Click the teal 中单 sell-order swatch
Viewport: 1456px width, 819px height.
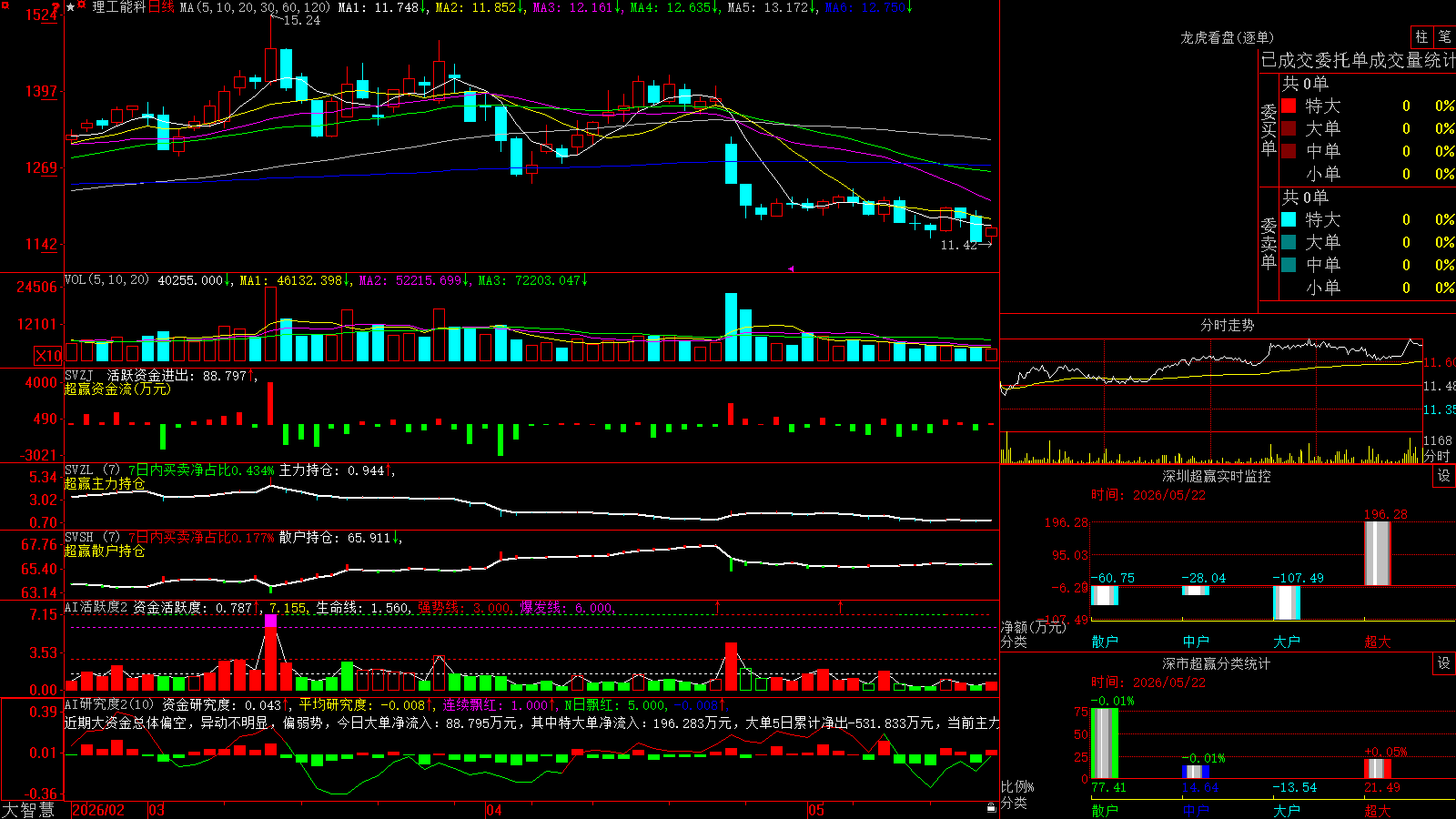point(1289,265)
